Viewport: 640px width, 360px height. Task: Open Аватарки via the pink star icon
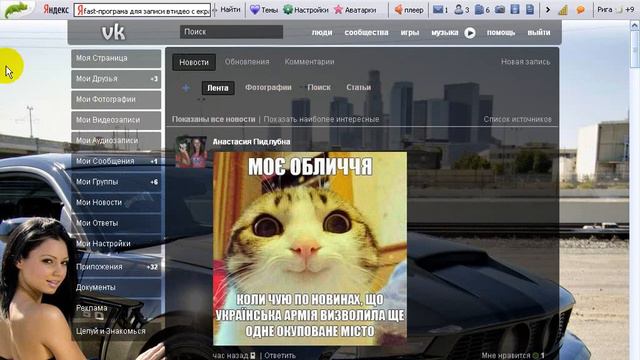pos(338,9)
